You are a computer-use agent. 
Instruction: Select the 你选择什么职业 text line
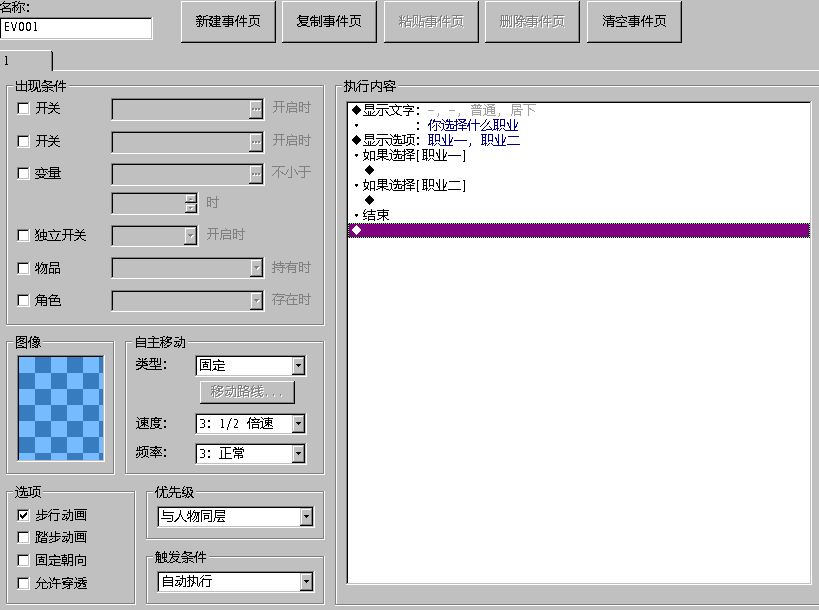pos(579,125)
